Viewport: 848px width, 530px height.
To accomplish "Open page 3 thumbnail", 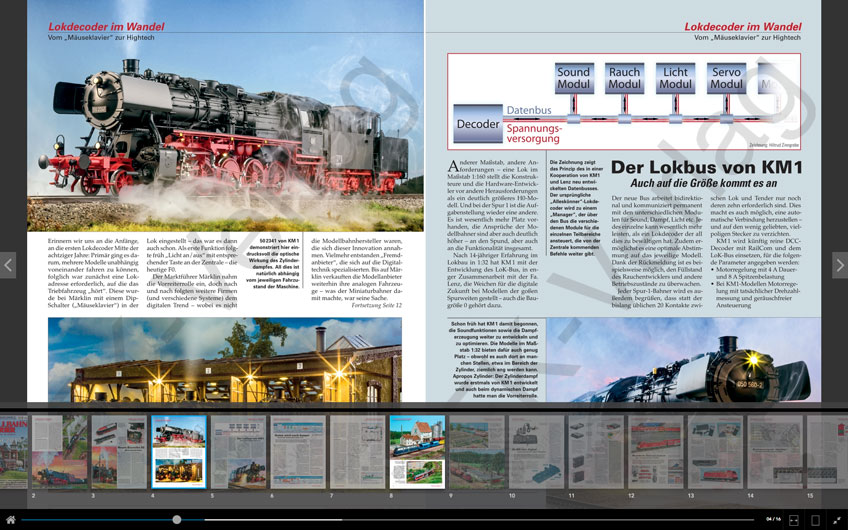I will (119, 452).
